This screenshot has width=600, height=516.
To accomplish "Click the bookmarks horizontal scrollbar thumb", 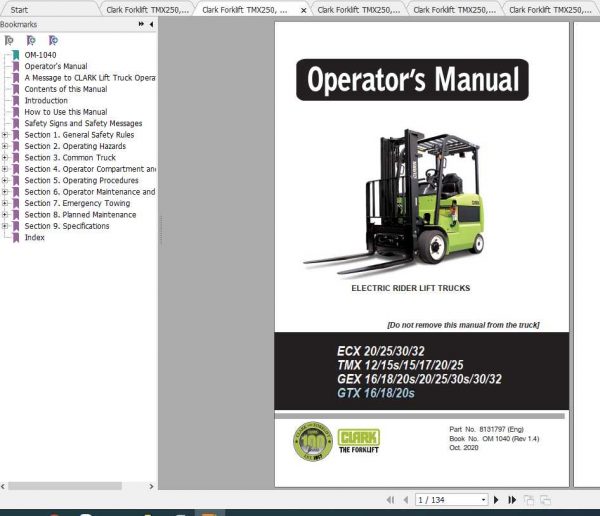I will point(65,486).
